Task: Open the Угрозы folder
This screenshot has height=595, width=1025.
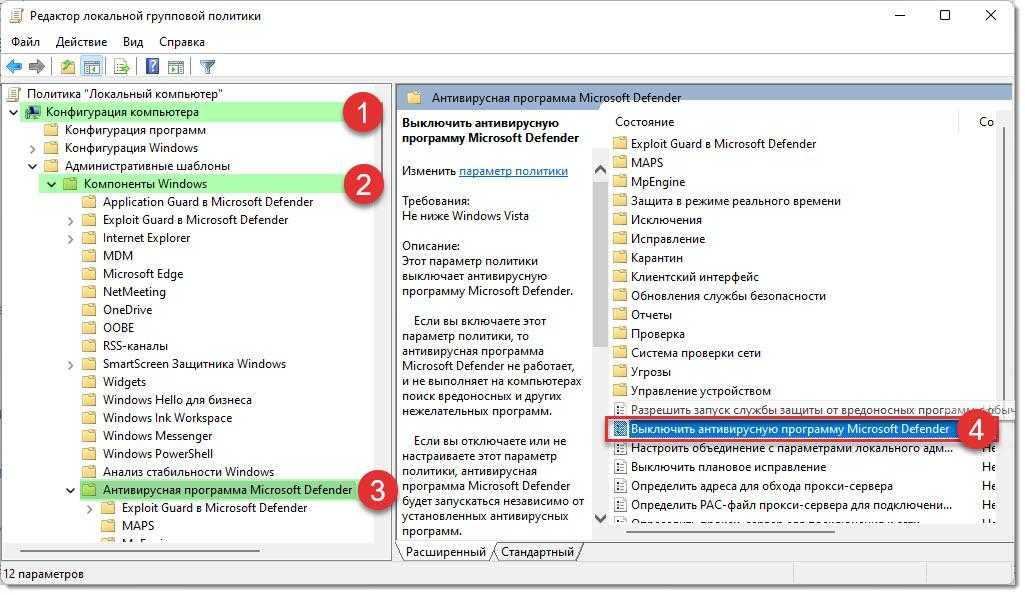Action: pyautogui.click(x=650, y=371)
